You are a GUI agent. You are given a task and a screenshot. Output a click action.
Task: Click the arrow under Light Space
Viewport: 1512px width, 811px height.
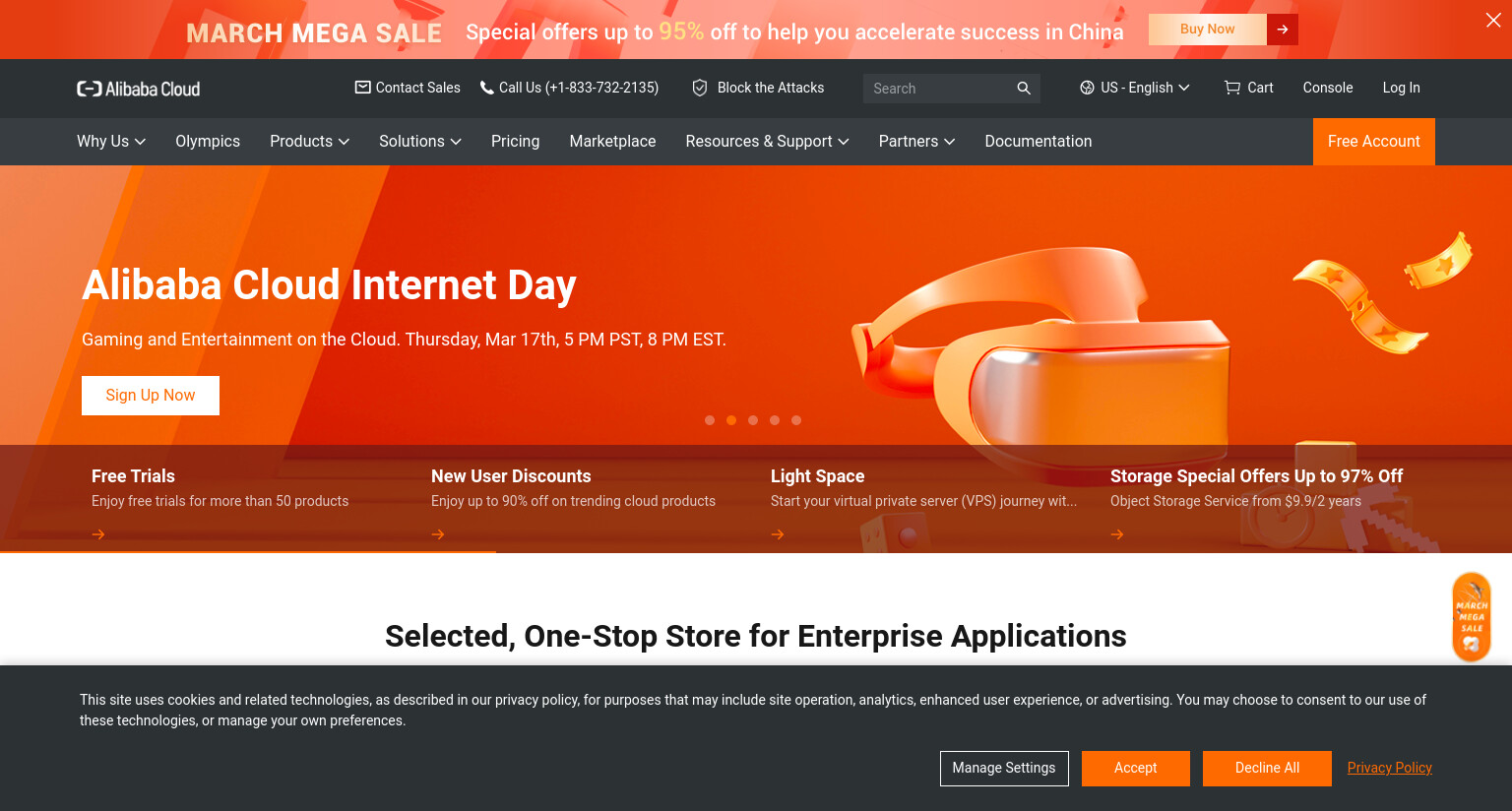(x=778, y=534)
